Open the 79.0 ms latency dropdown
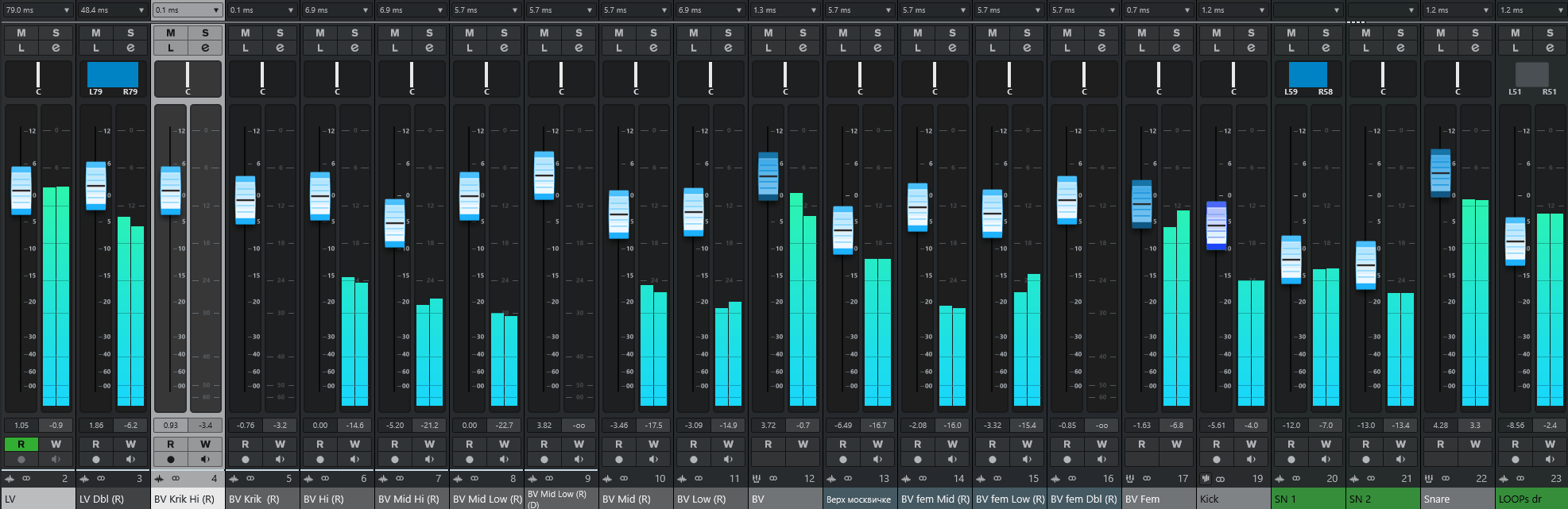 coord(37,10)
